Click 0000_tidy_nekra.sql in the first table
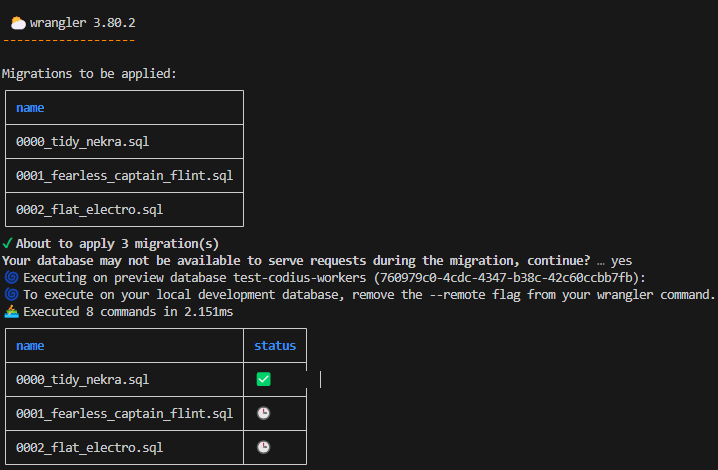The image size is (718, 470). pos(82,142)
